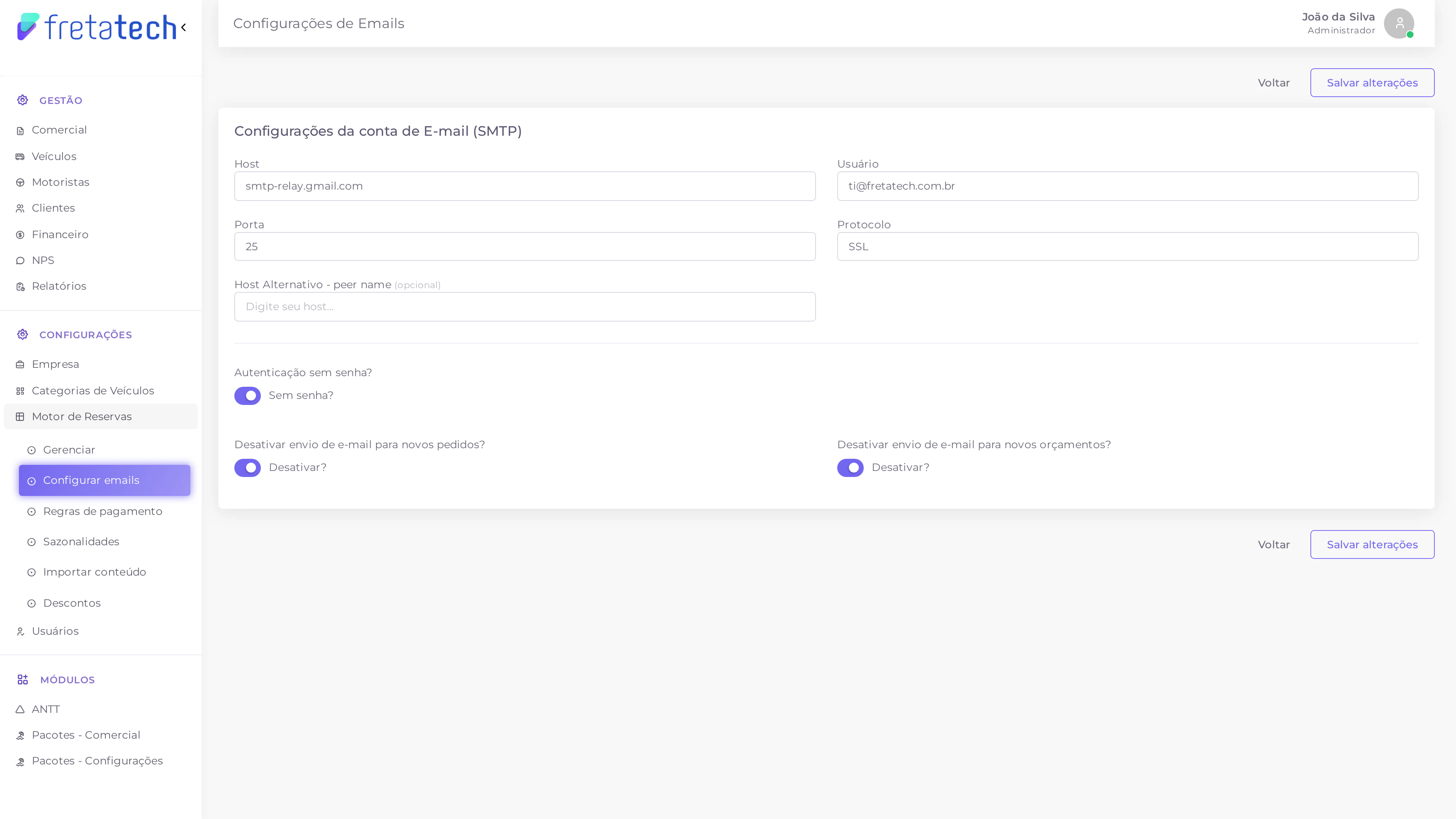Click the Host Alternativo input field
The height and width of the screenshot is (819, 1456).
(524, 306)
